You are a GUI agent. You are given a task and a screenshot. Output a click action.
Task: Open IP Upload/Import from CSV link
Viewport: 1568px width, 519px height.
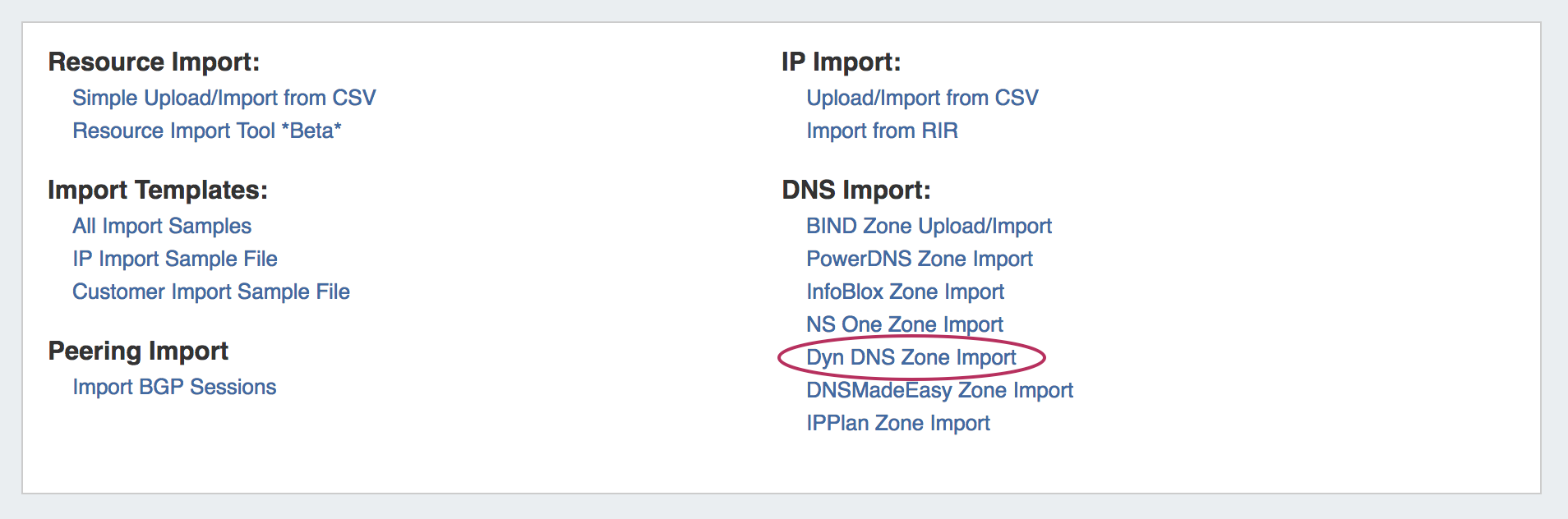(x=922, y=98)
